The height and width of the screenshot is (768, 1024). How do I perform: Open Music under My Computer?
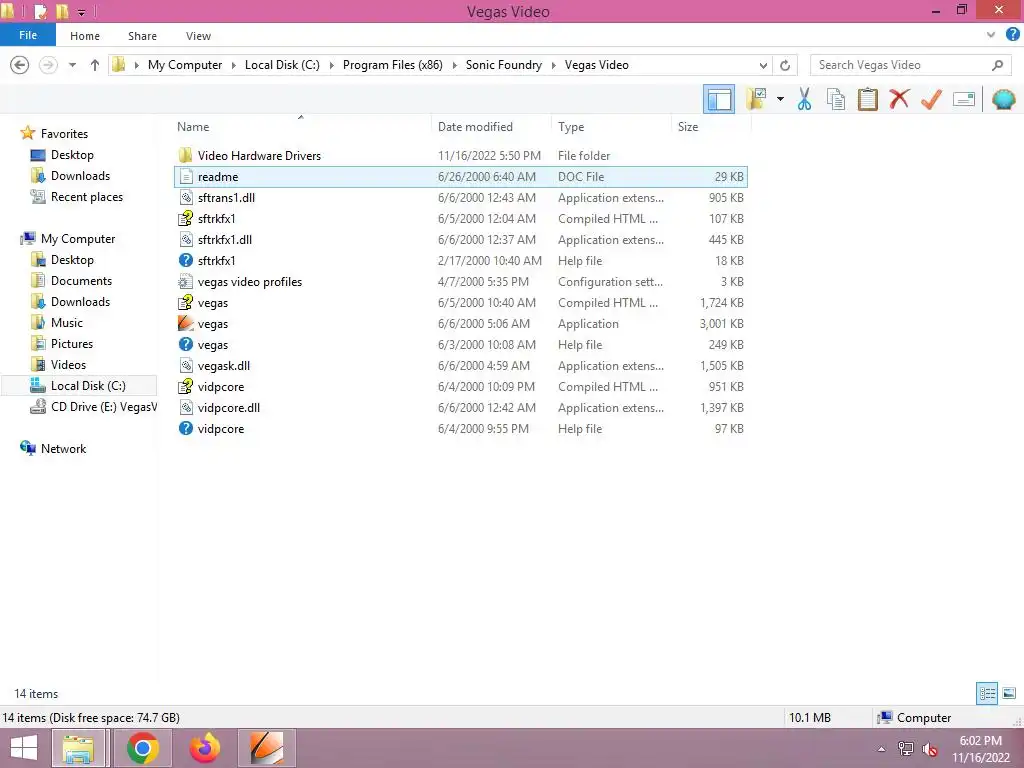[x=67, y=323]
